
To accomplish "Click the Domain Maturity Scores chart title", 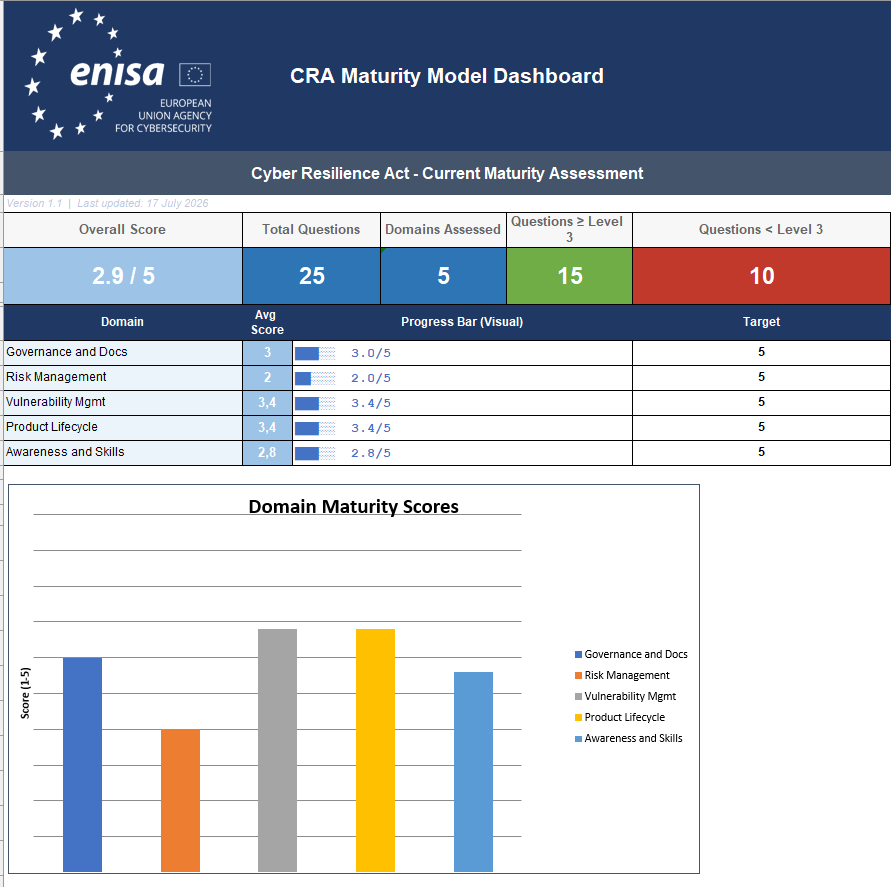I will tap(353, 506).
